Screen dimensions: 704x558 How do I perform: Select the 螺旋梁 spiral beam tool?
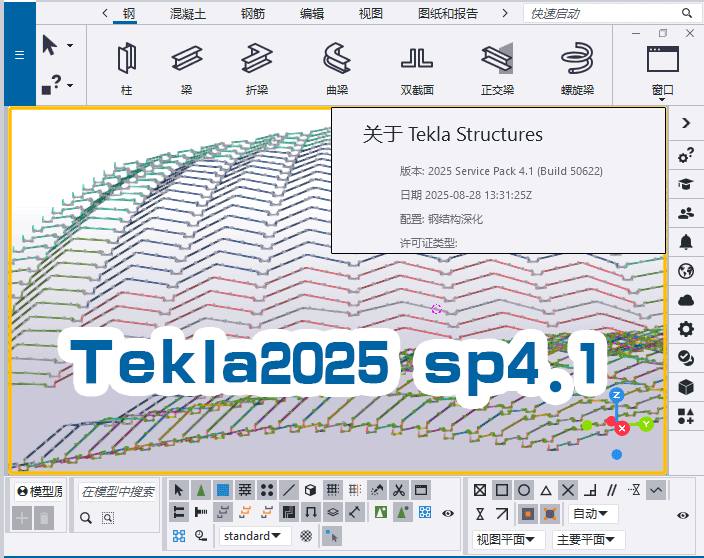click(577, 69)
